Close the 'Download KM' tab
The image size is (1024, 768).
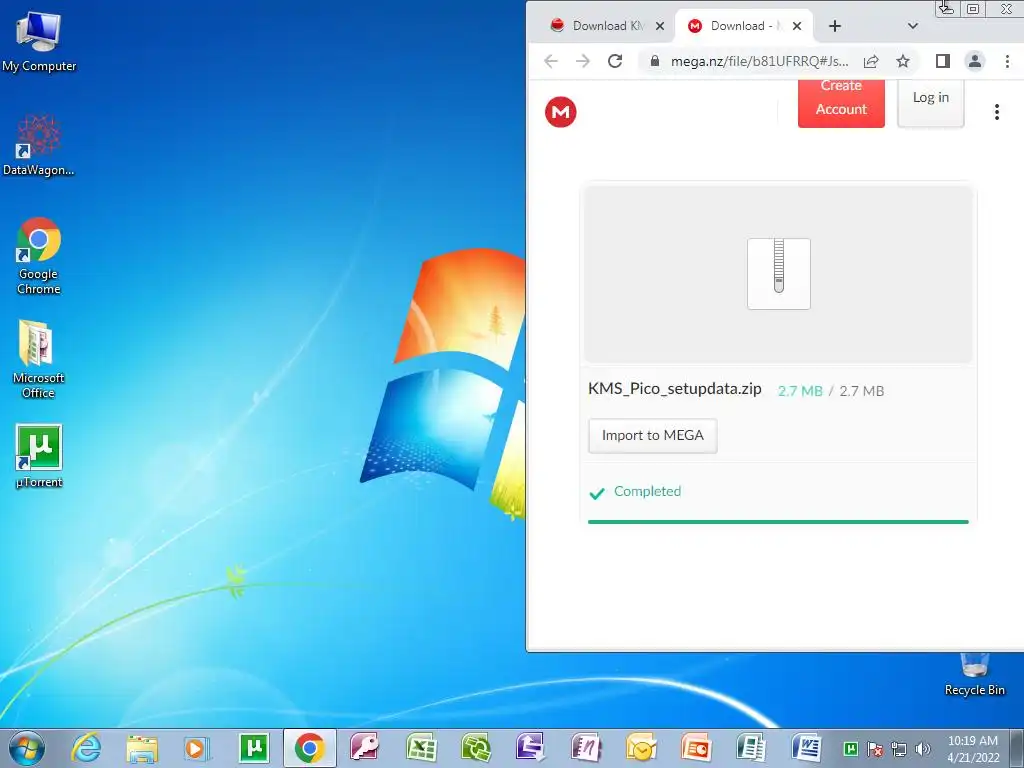click(x=660, y=26)
